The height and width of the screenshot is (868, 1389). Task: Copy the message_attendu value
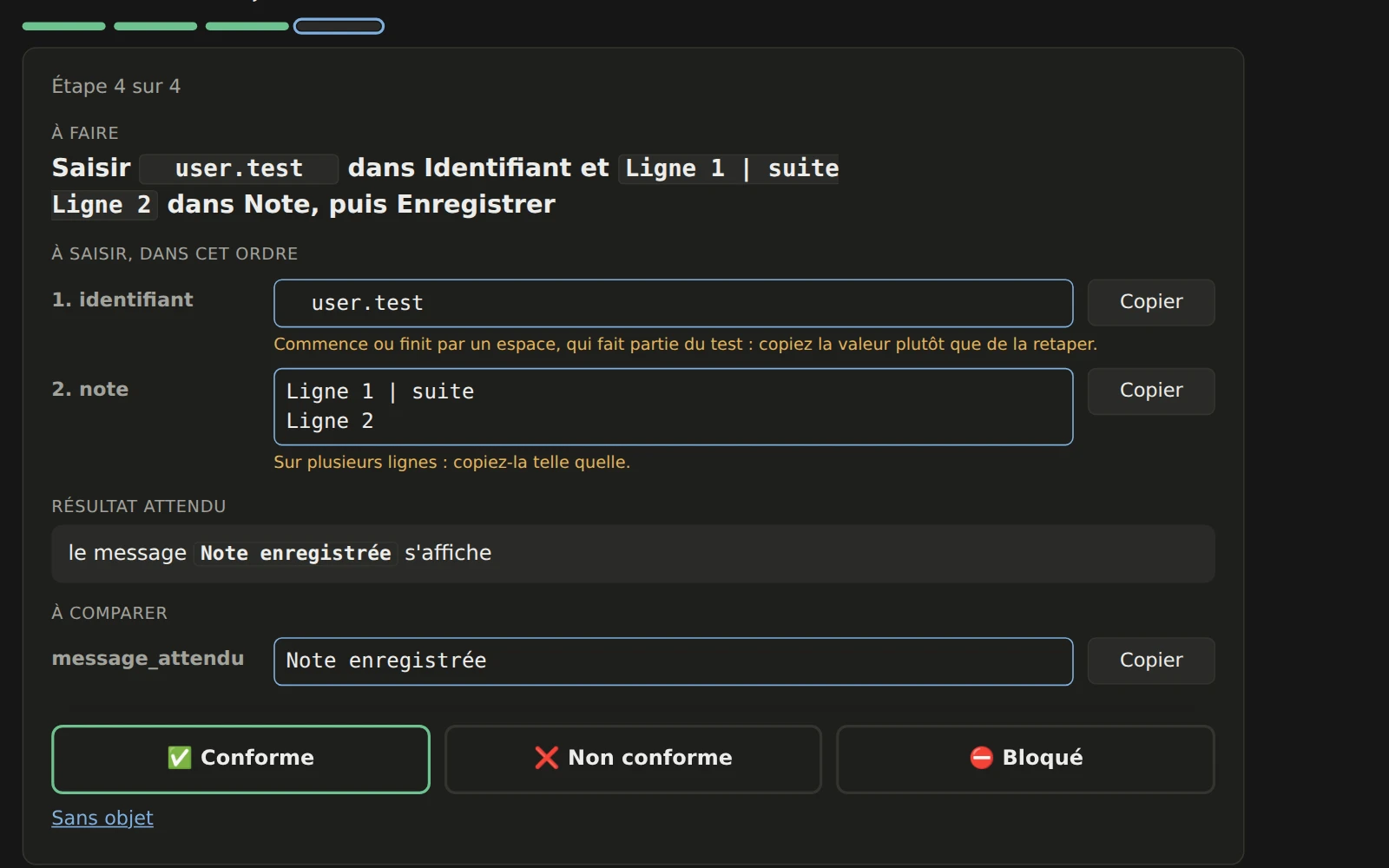[1150, 661]
